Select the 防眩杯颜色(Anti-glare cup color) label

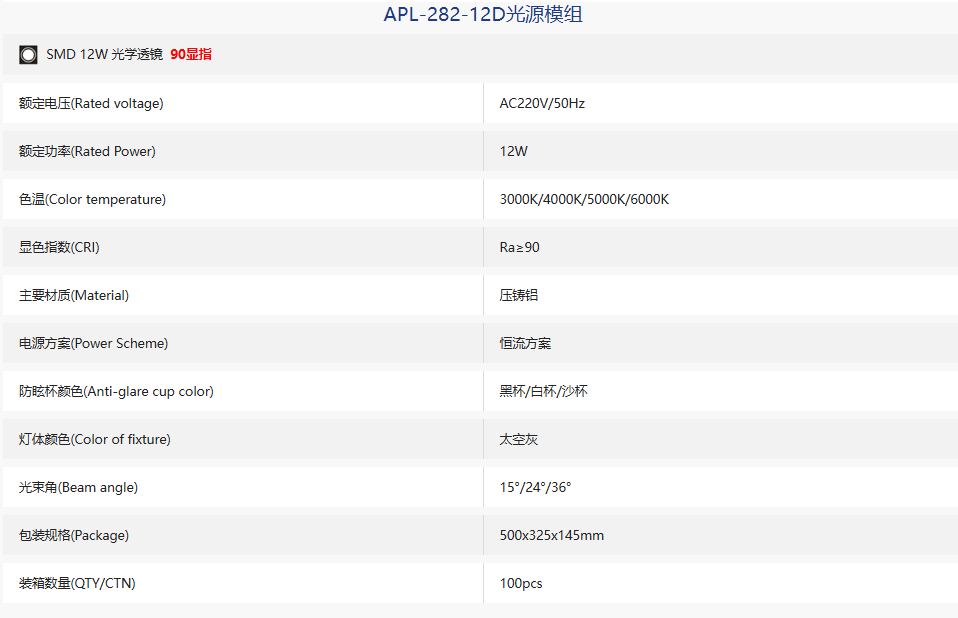tap(116, 391)
